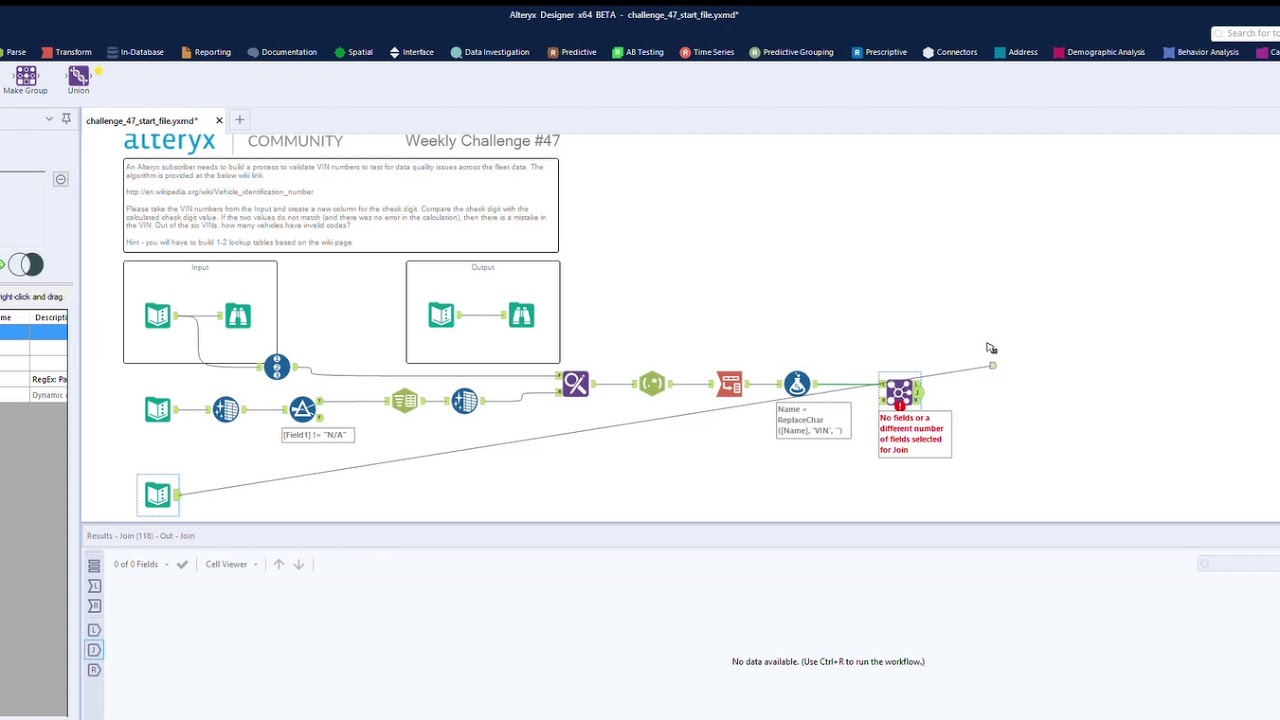
Task: Select the Union tool icon
Action: [78, 76]
